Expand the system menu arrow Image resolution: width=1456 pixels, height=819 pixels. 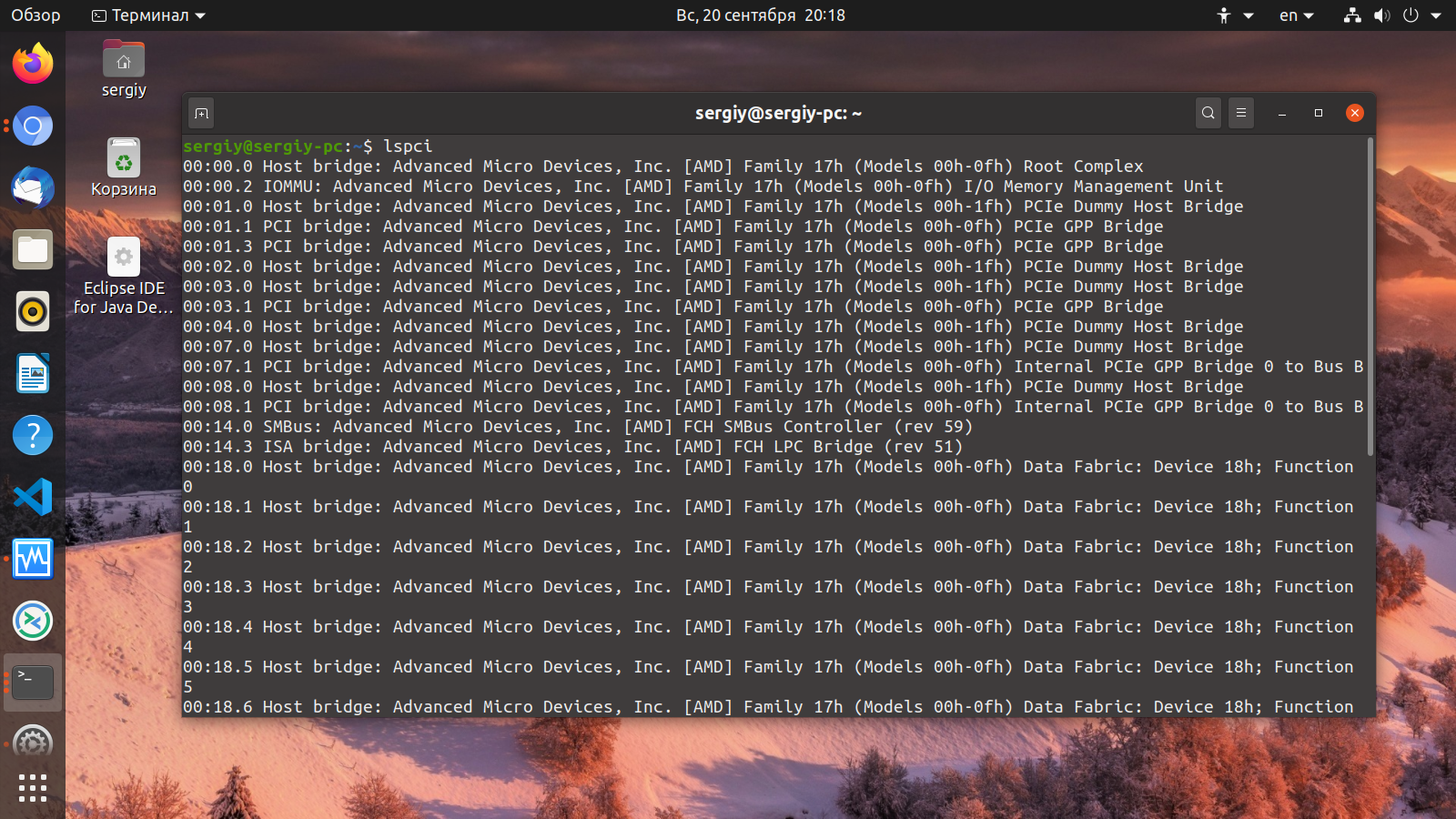1436,15
